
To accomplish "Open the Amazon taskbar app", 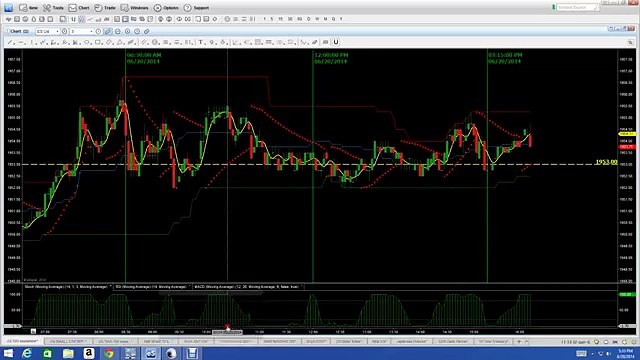I will tap(89, 353).
